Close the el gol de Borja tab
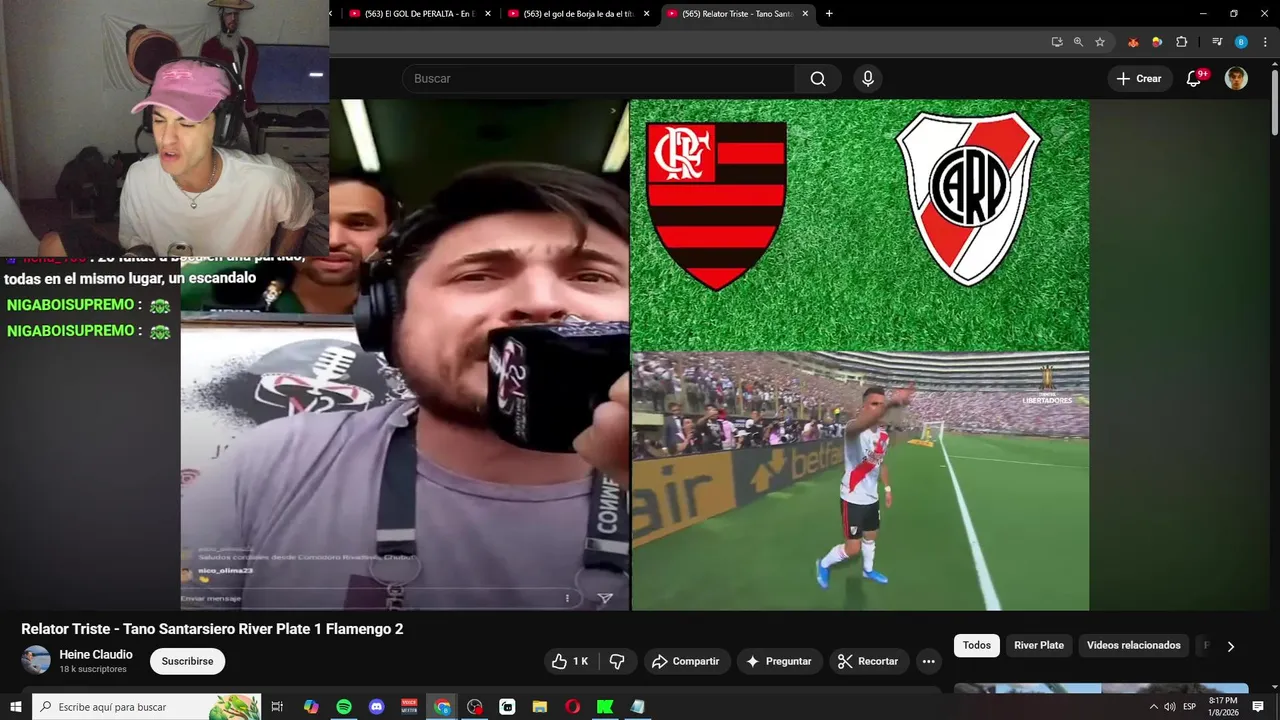 [646, 14]
